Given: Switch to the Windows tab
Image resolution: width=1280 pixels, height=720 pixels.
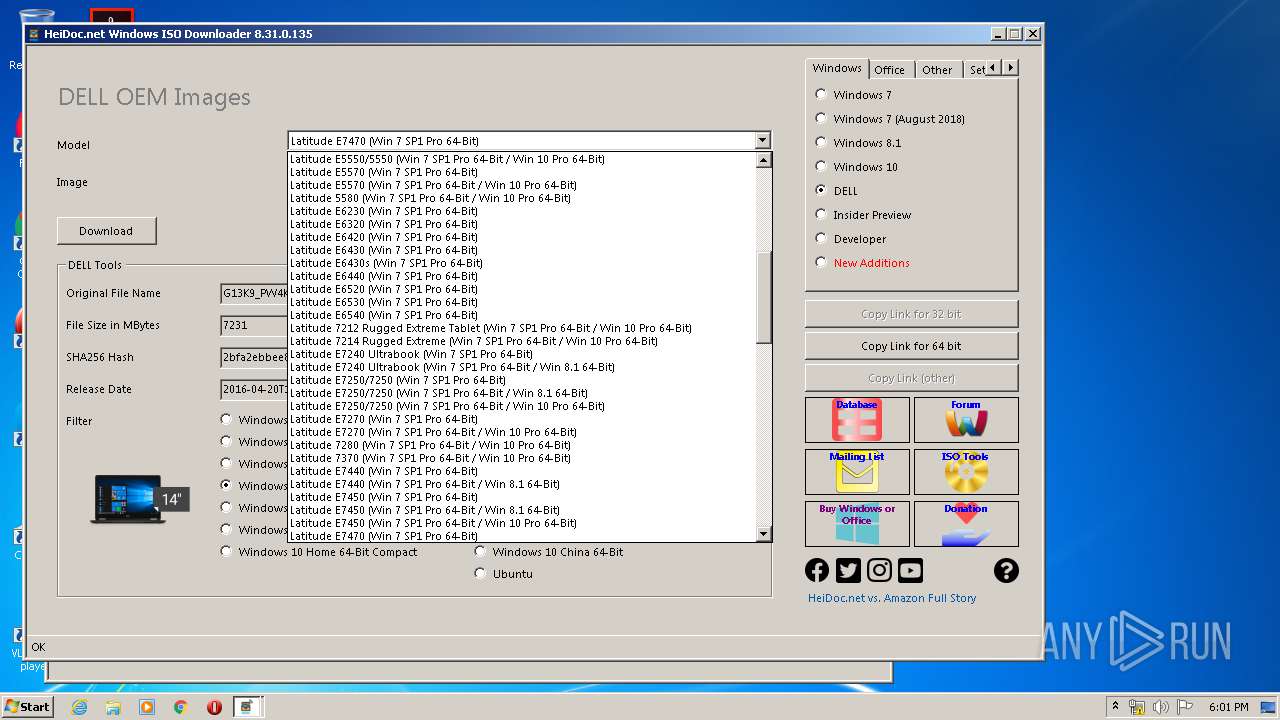Looking at the screenshot, I should point(837,68).
